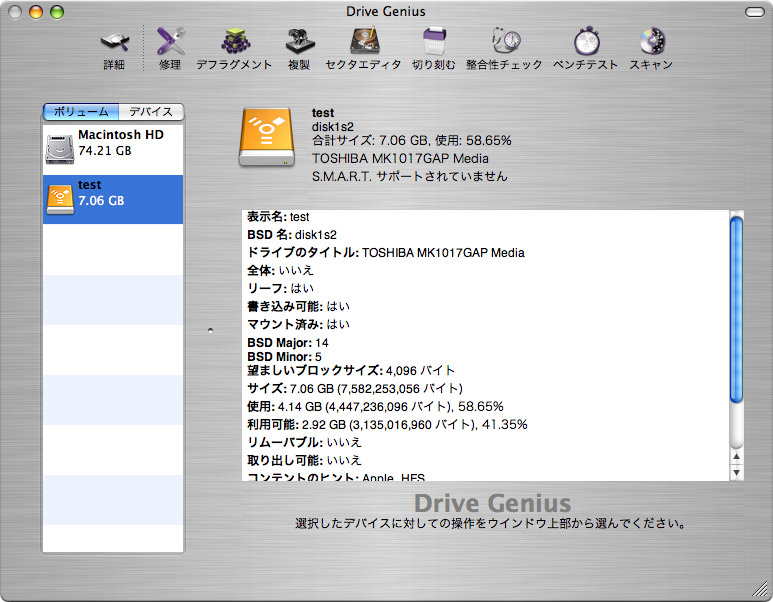
Task: Click the BSD Minor: 5 line
Action: 284,356
